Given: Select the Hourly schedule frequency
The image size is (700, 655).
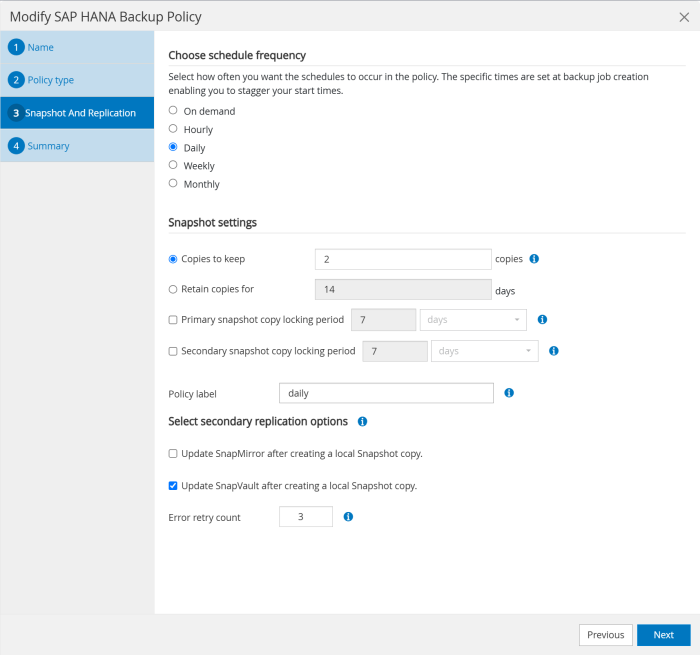Looking at the screenshot, I should click(173, 129).
